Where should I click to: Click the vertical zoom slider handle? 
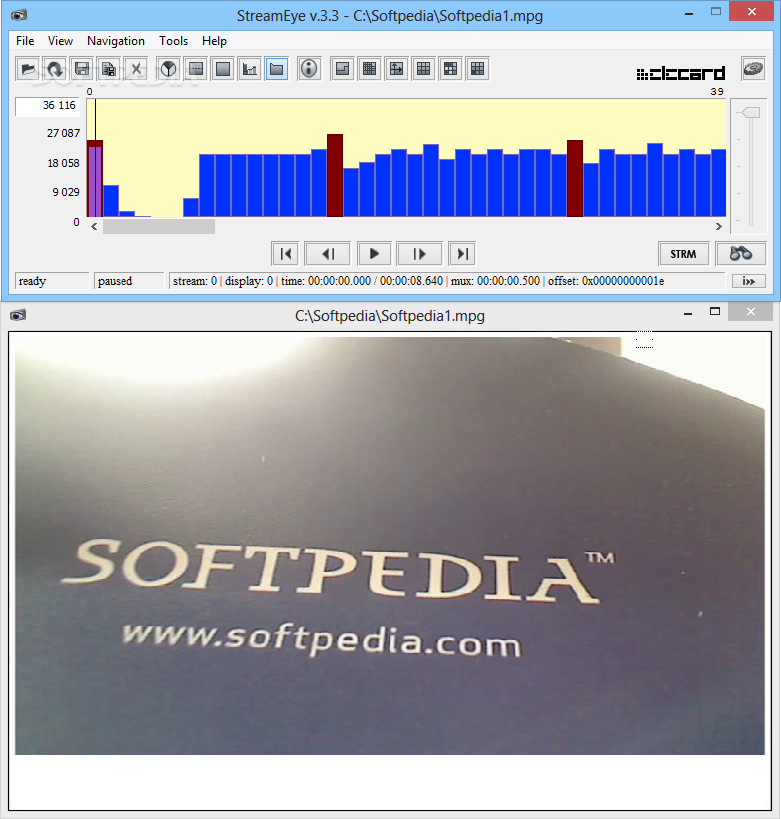[x=751, y=112]
